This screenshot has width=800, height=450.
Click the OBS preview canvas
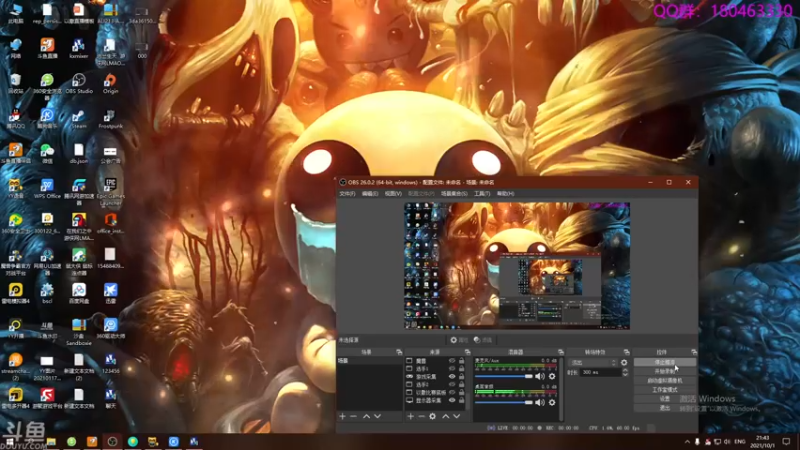(517, 266)
